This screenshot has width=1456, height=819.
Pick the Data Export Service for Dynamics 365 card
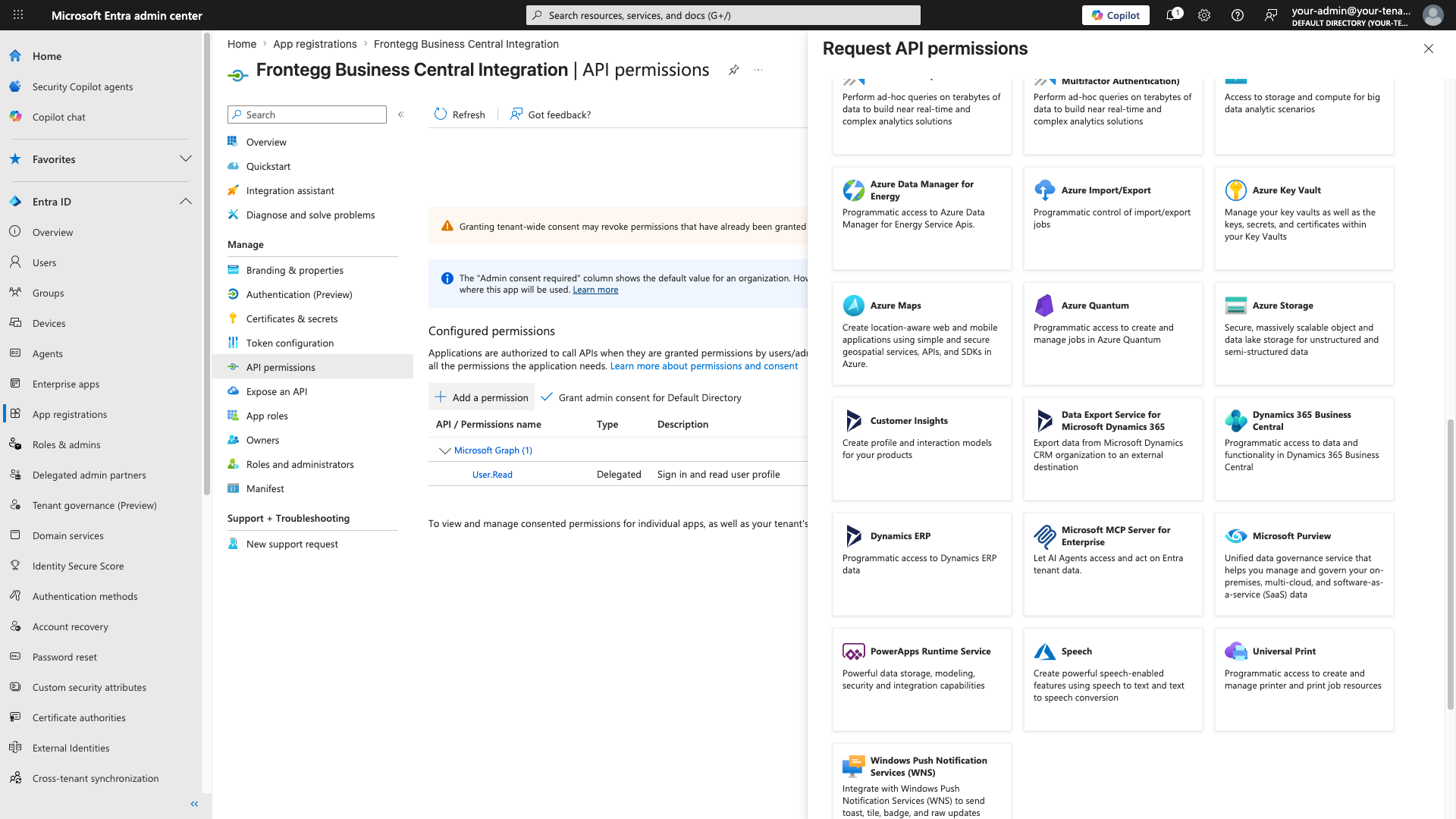click(1112, 449)
